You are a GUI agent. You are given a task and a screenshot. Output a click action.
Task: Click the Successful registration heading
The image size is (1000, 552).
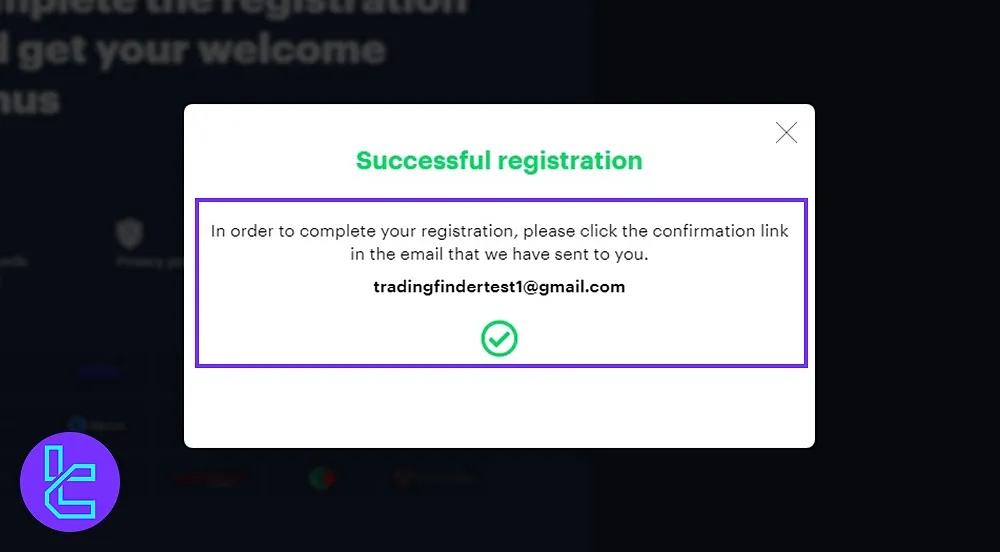tap(499, 161)
